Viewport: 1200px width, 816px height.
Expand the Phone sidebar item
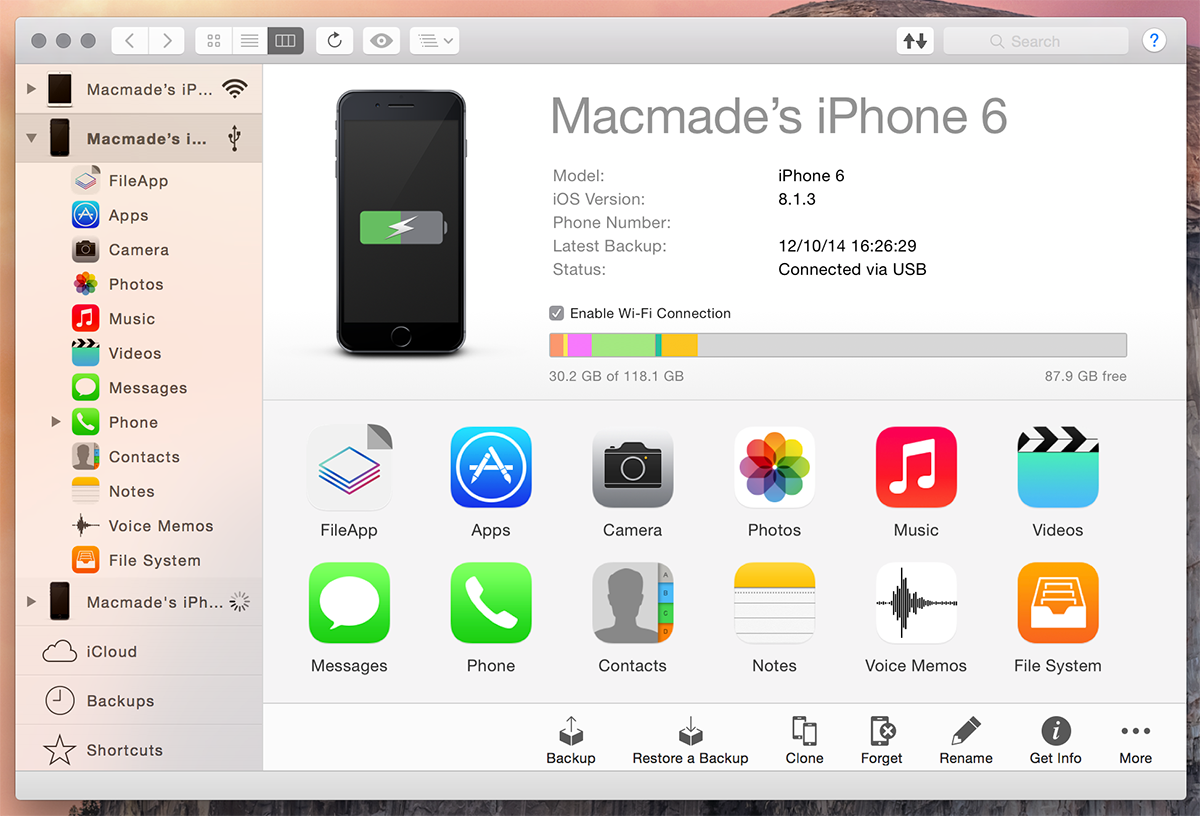(56, 422)
